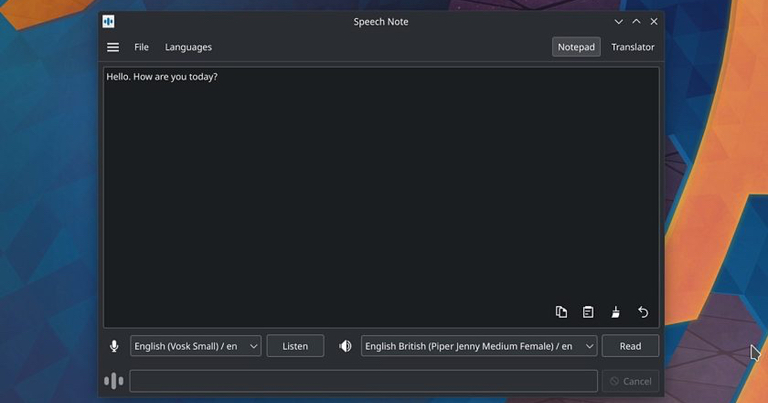This screenshot has width=768, height=403.
Task: Expand the English (Vosk Small) speech model dropdown
Action: coord(196,346)
